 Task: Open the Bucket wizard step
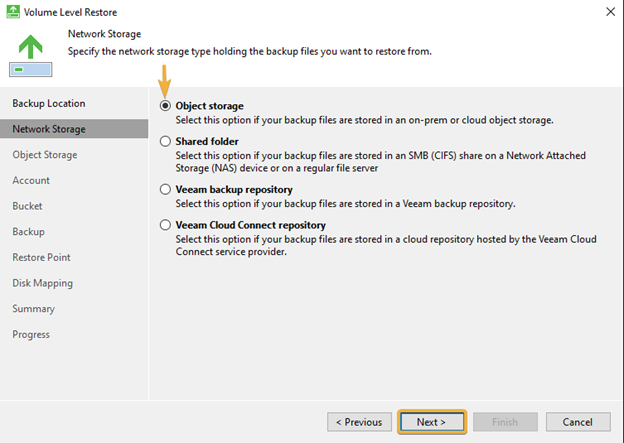point(27,206)
